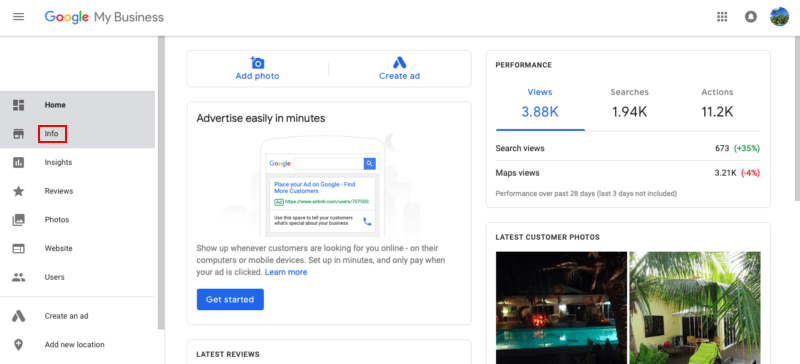Switch to the Actions performance tab

tap(717, 105)
